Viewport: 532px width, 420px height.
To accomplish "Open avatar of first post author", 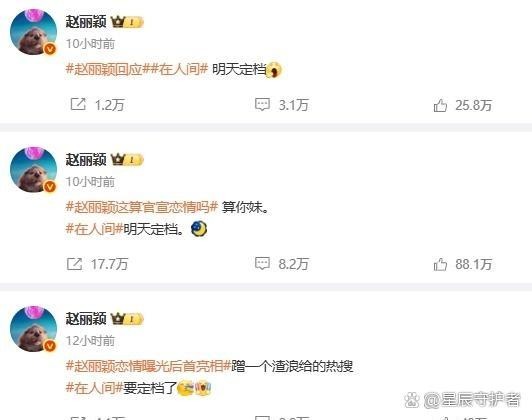I will pos(33,32).
